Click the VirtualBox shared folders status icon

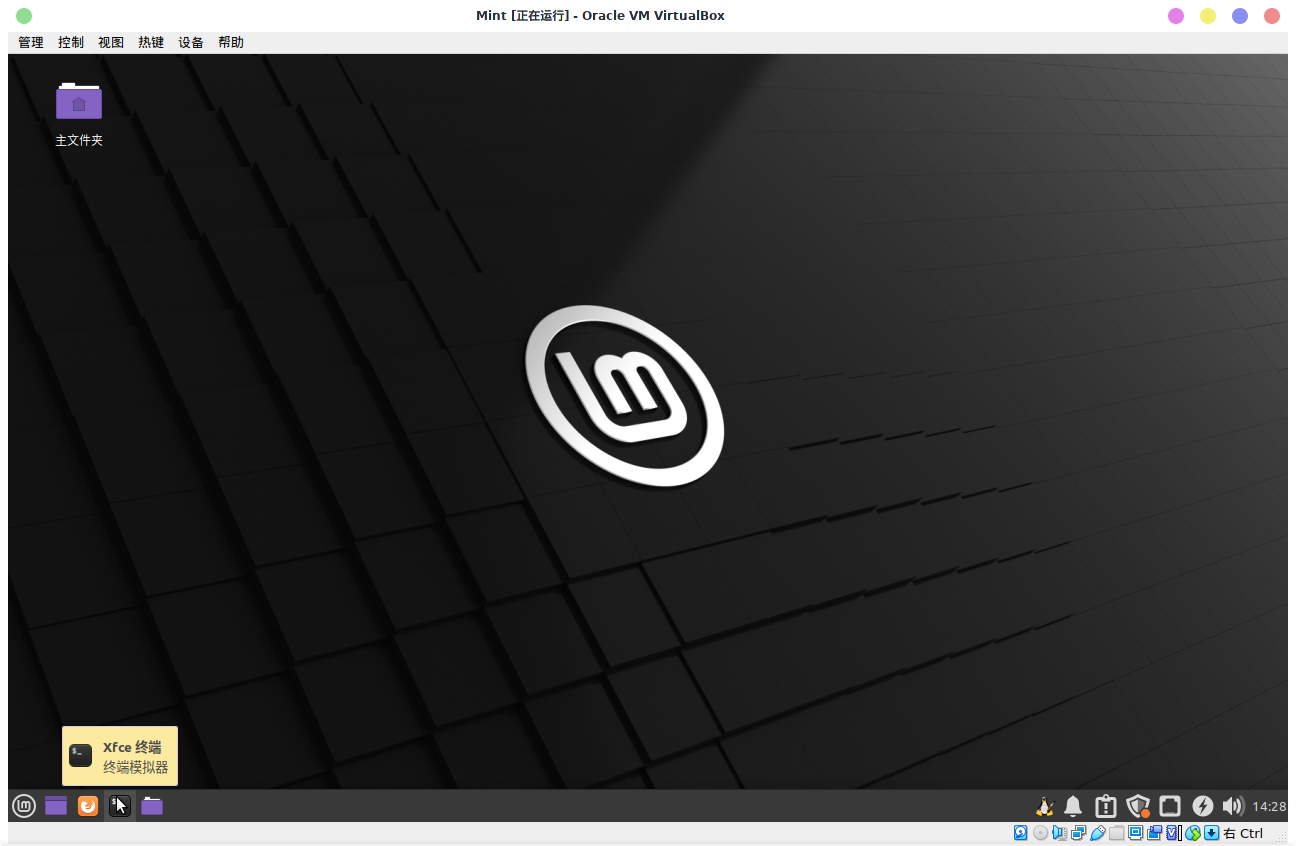pos(1116,832)
